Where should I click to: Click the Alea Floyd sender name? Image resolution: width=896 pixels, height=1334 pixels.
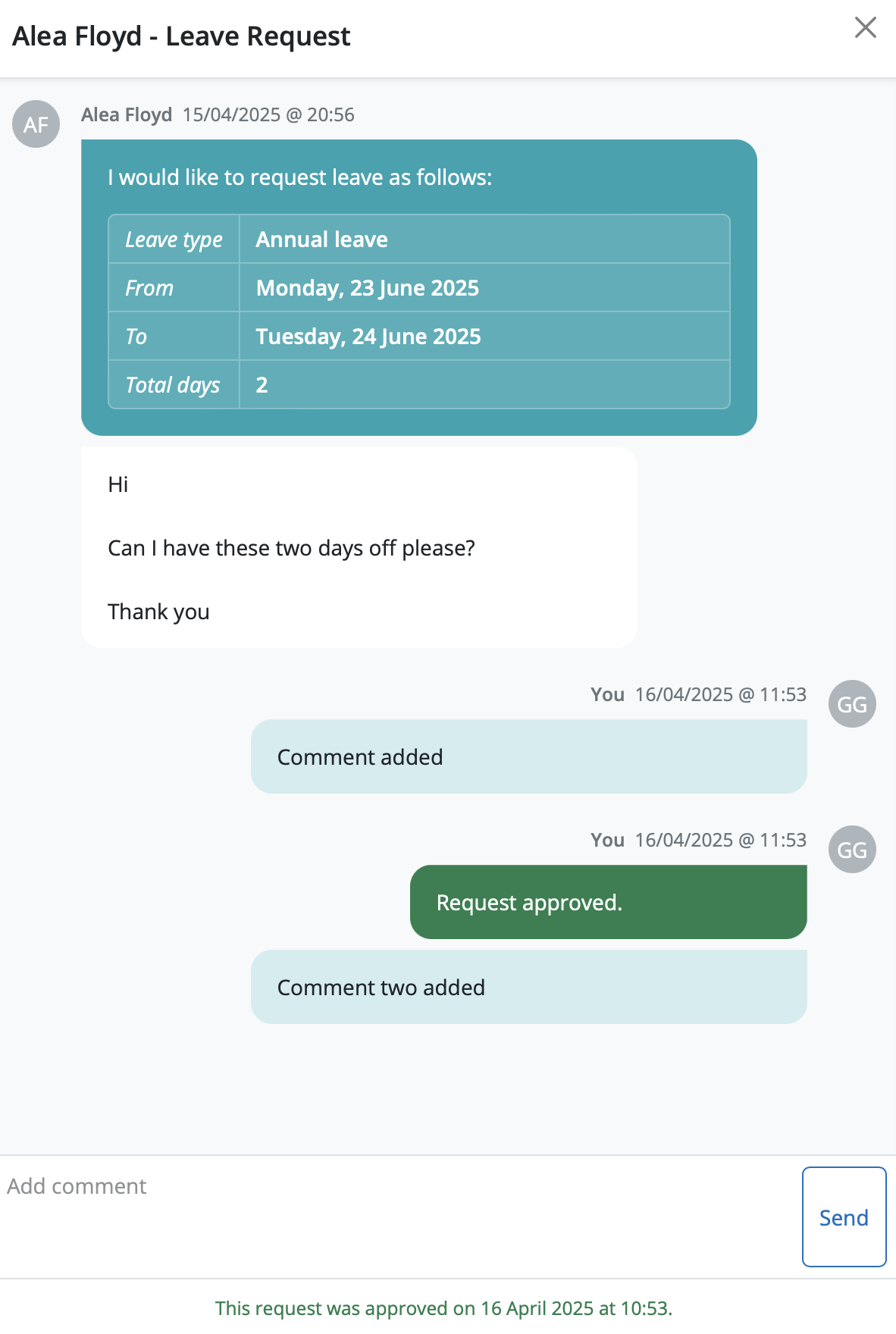tap(127, 114)
